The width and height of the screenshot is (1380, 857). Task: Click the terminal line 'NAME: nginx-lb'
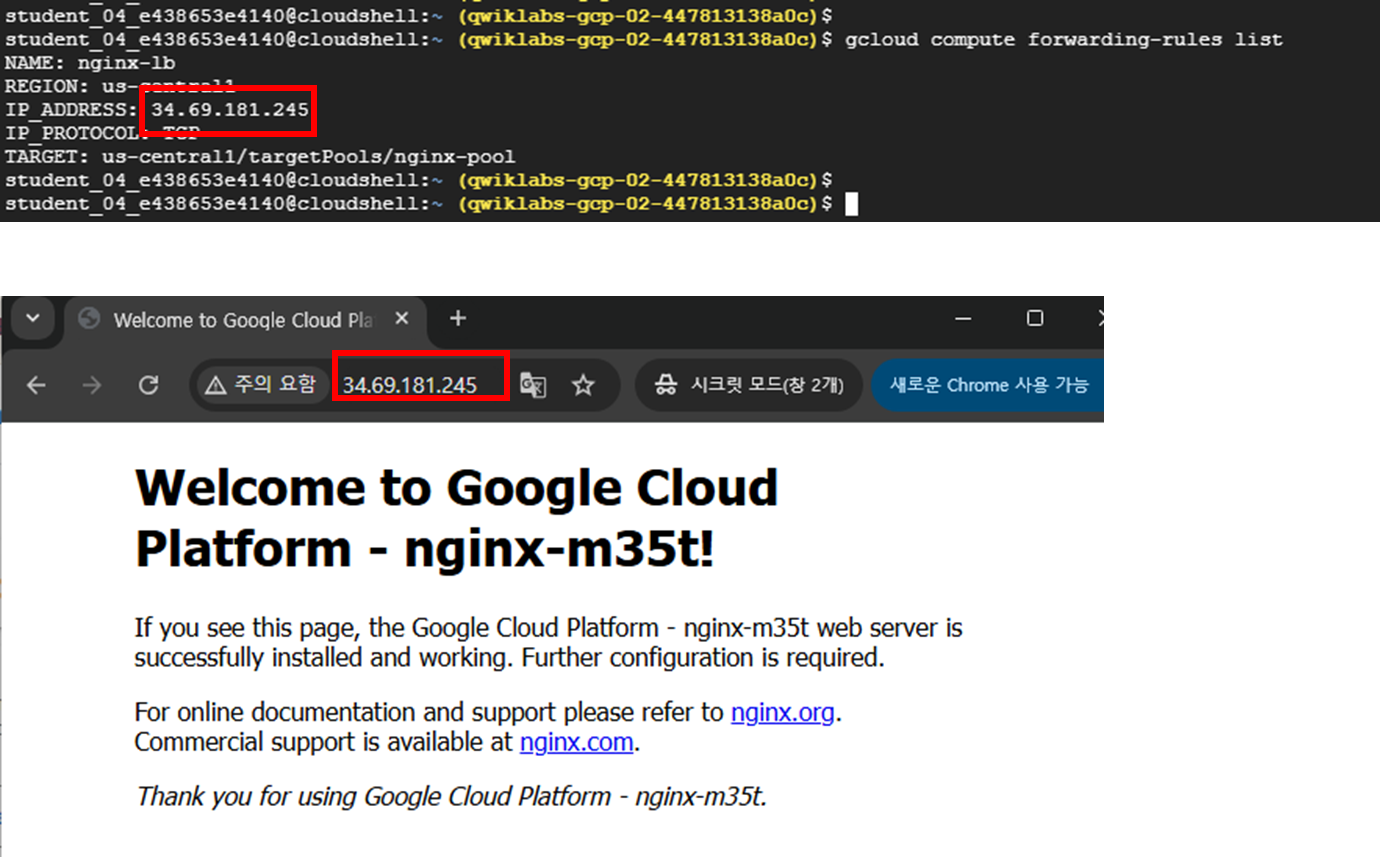tap(90, 63)
